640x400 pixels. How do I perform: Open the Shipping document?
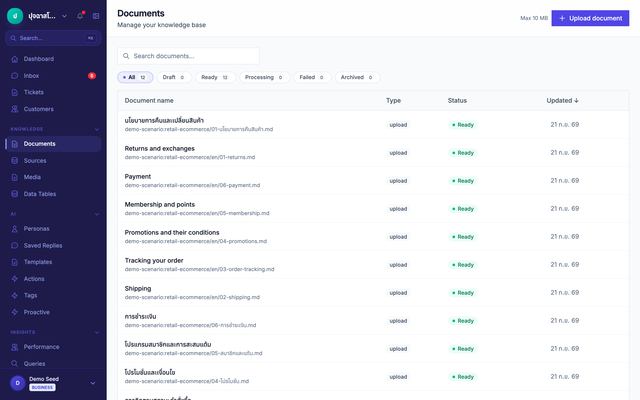click(x=138, y=289)
